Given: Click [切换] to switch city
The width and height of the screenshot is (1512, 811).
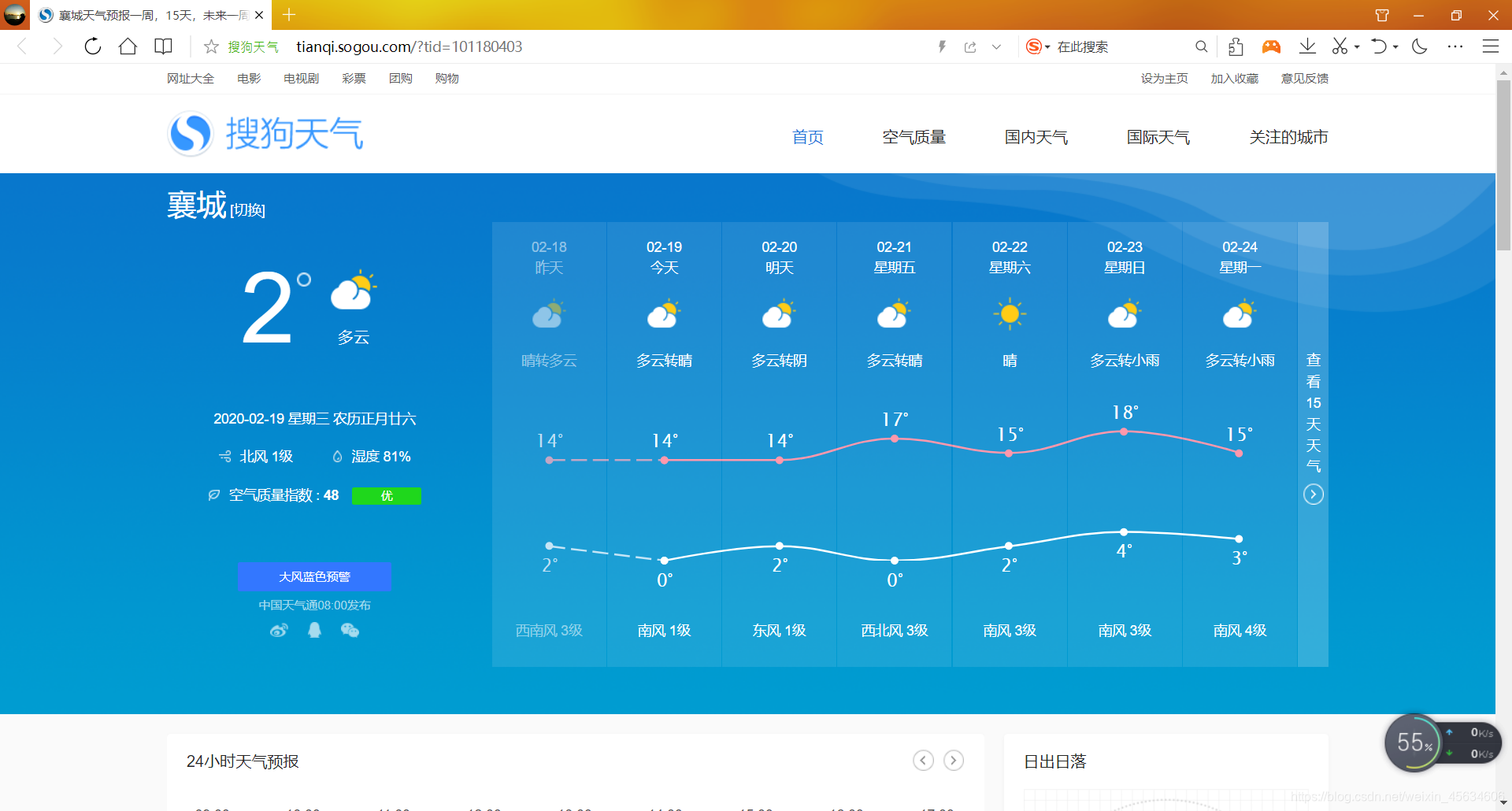Looking at the screenshot, I should pyautogui.click(x=247, y=210).
